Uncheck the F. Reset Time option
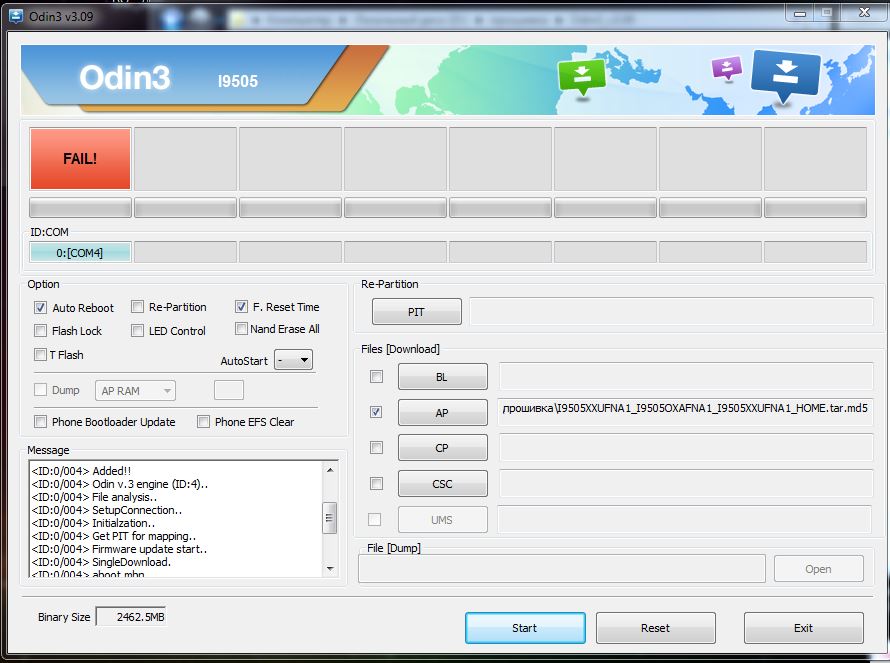This screenshot has width=890, height=663. (x=242, y=307)
